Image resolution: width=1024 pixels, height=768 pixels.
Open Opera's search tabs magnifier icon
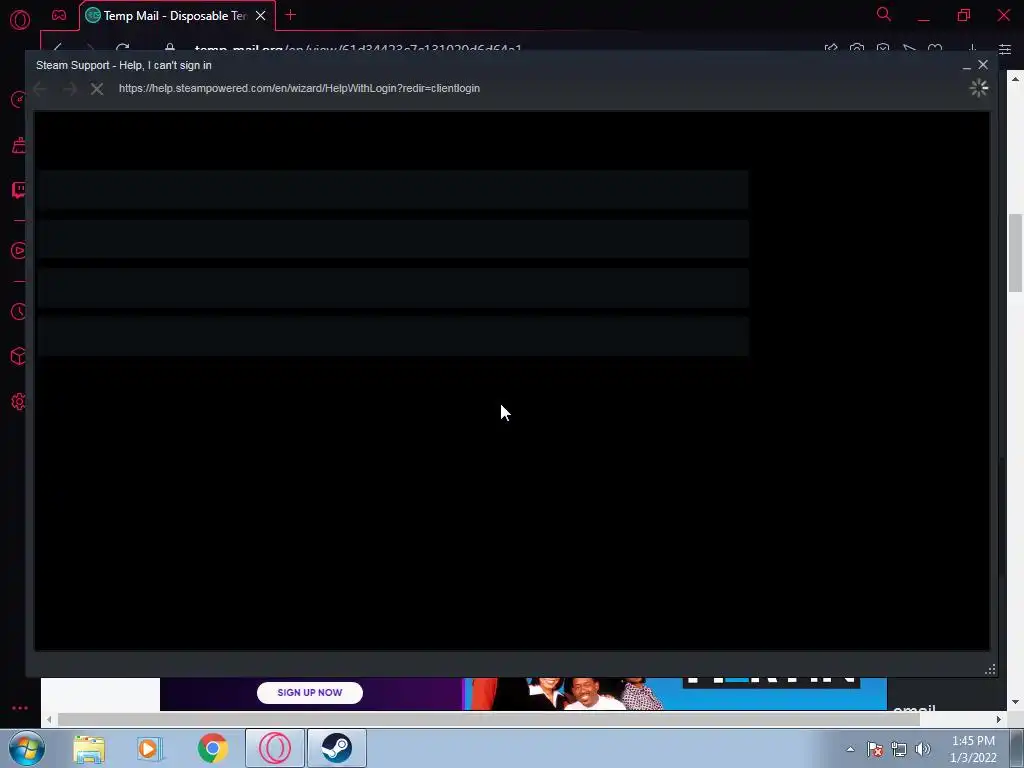884,14
